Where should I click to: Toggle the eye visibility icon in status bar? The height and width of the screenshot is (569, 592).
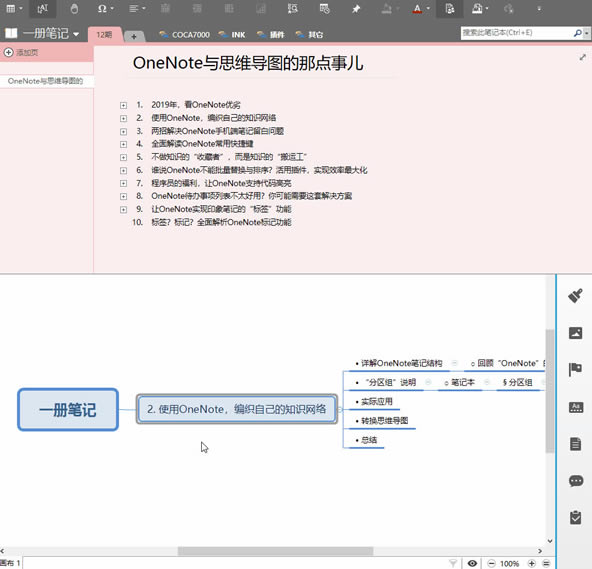tap(472, 563)
